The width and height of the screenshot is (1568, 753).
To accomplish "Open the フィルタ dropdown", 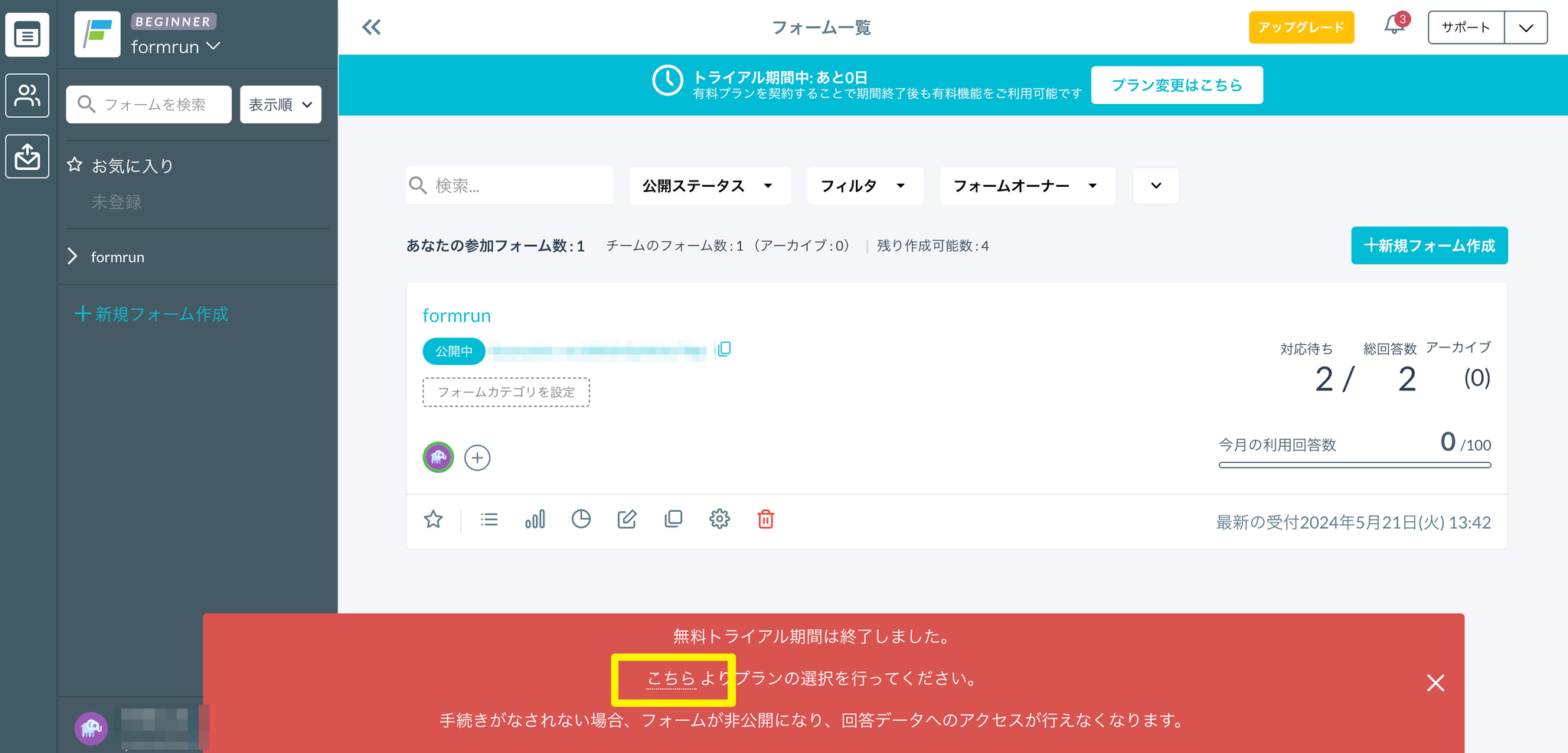I will 865,186.
